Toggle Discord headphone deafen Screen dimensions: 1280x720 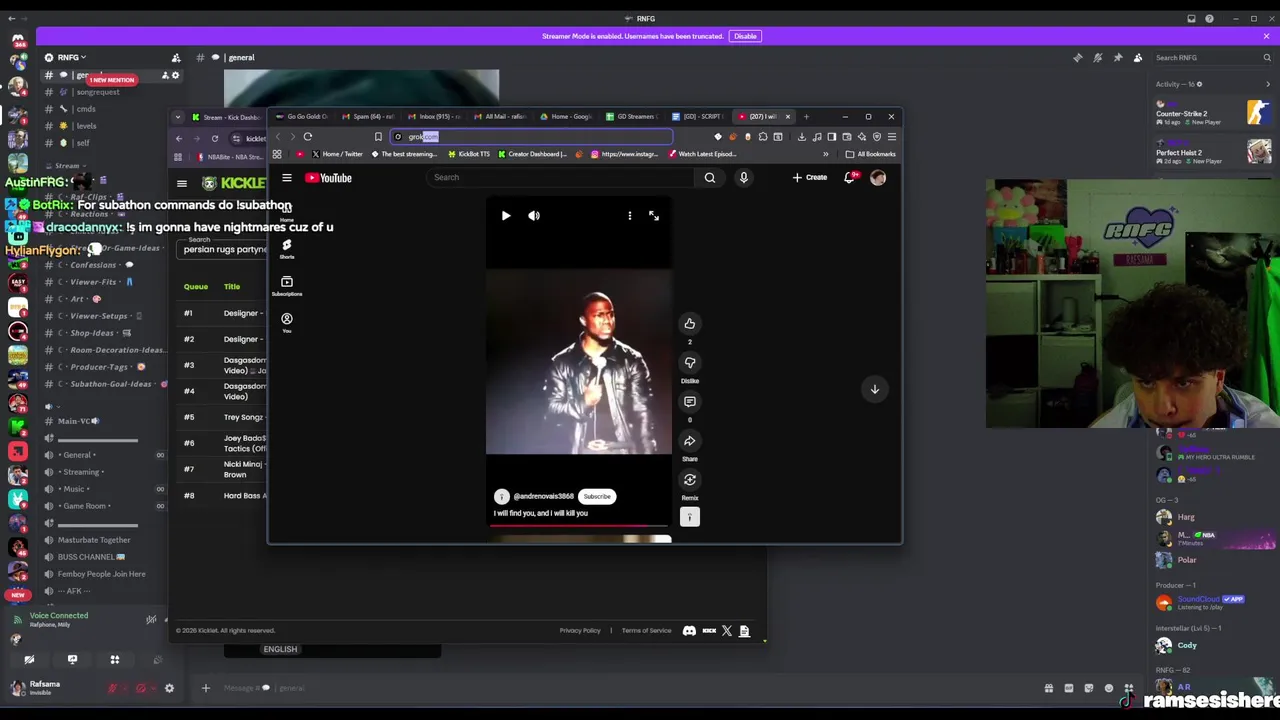(x=141, y=688)
